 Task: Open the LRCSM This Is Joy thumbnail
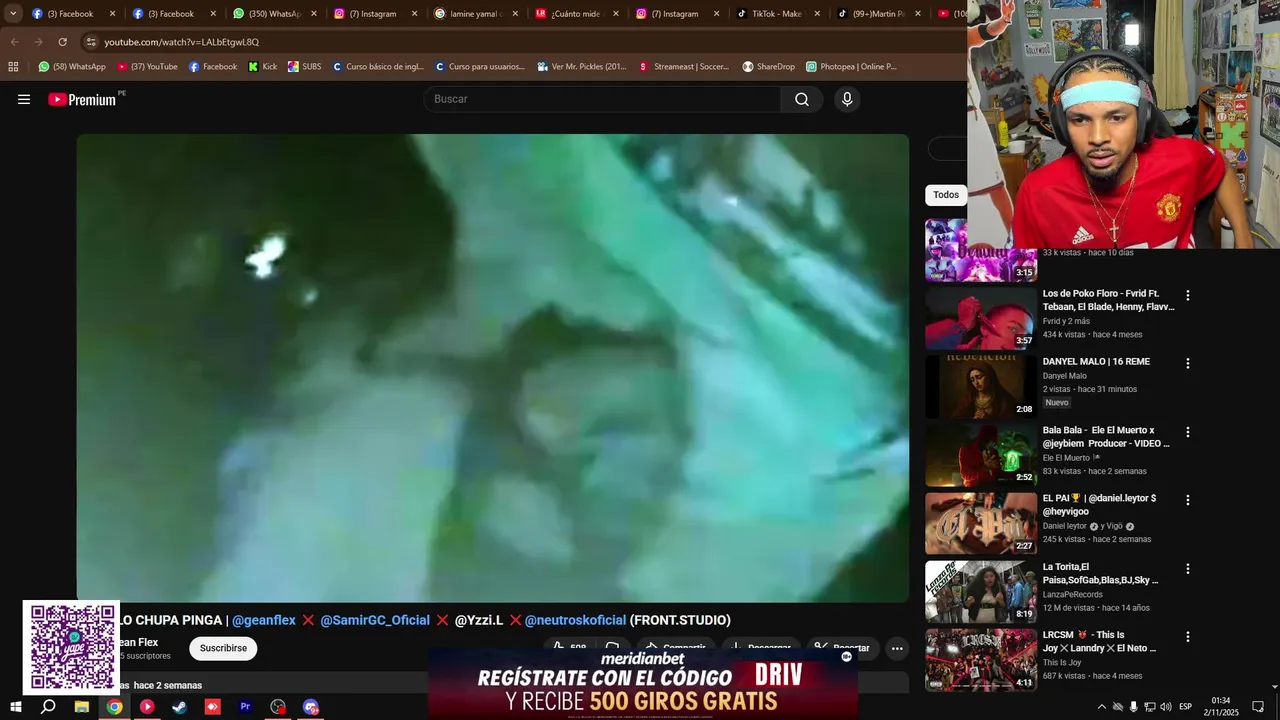[x=981, y=660]
